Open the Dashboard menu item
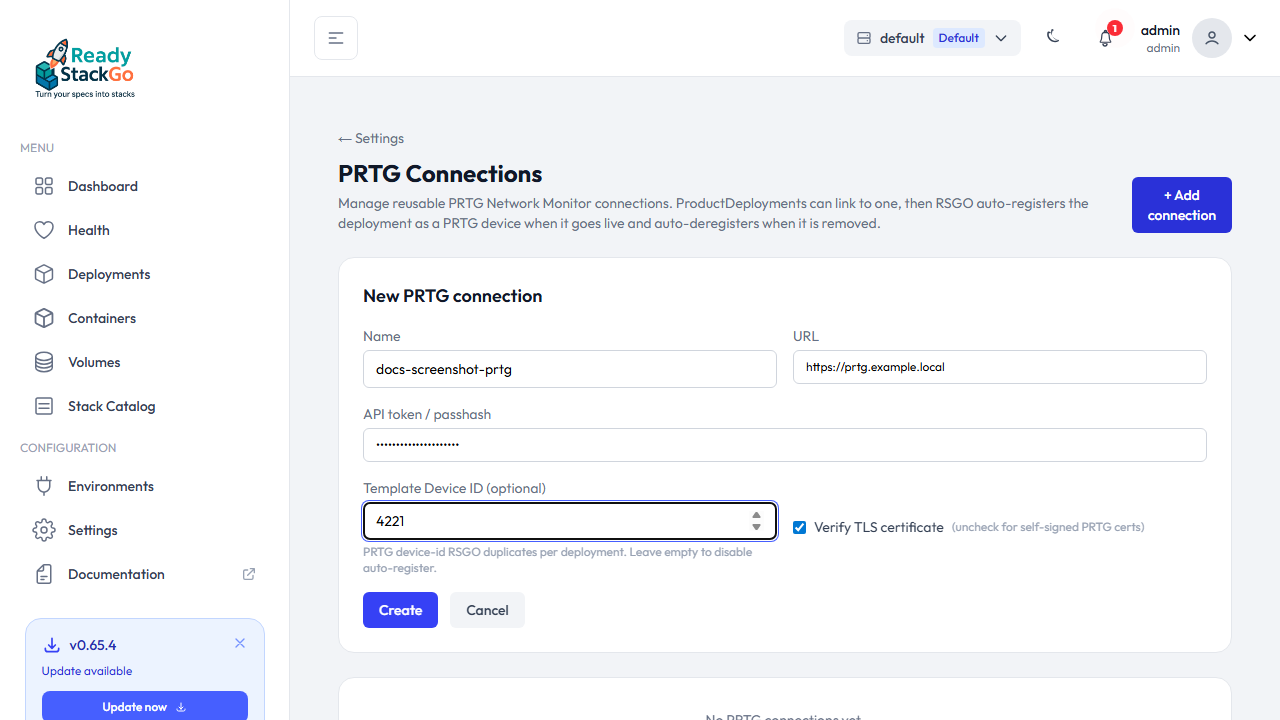 coord(145,186)
